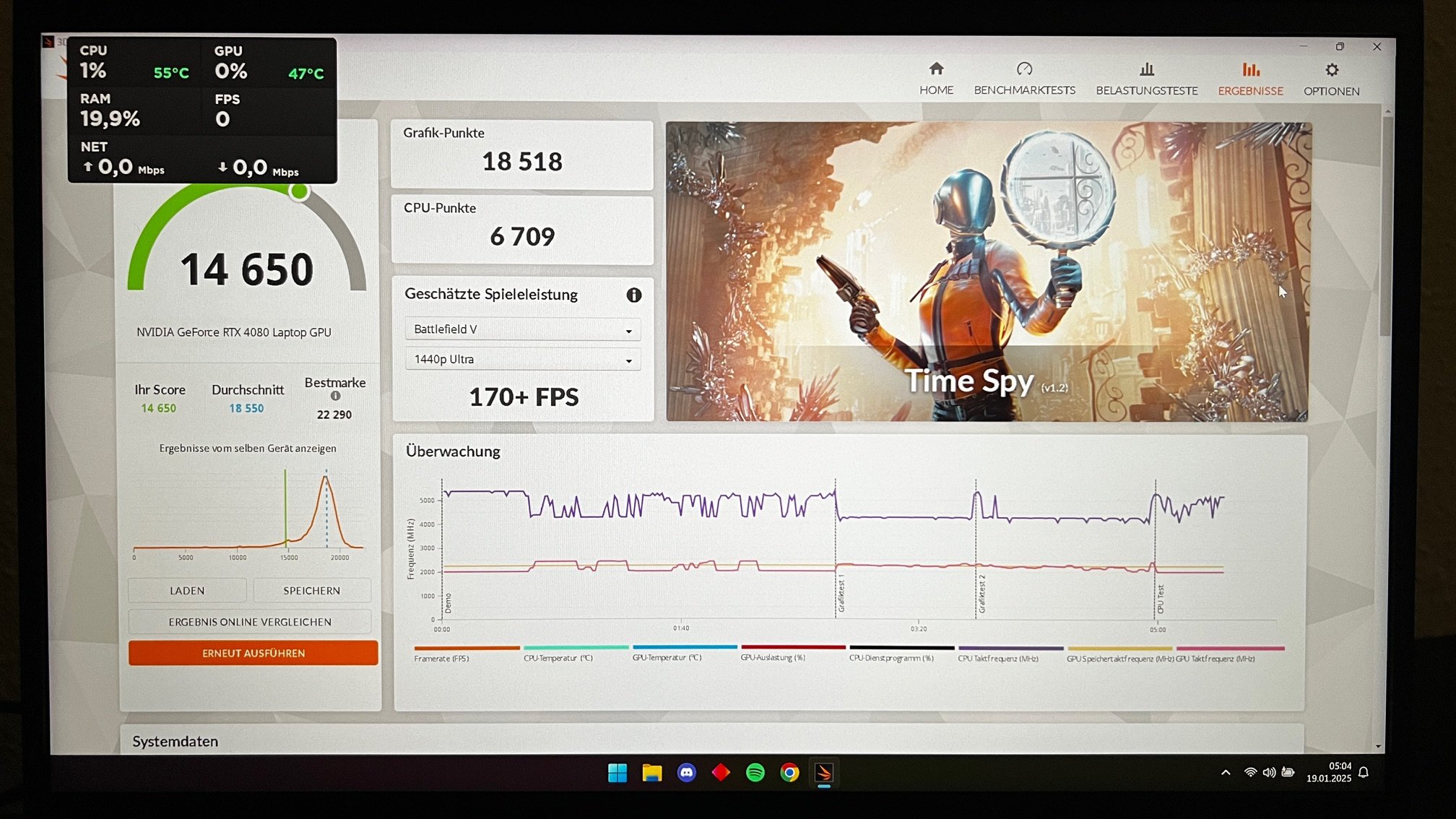Viewport: 1456px width, 819px height.
Task: Click the Erneut Ausführen button
Action: click(x=253, y=653)
